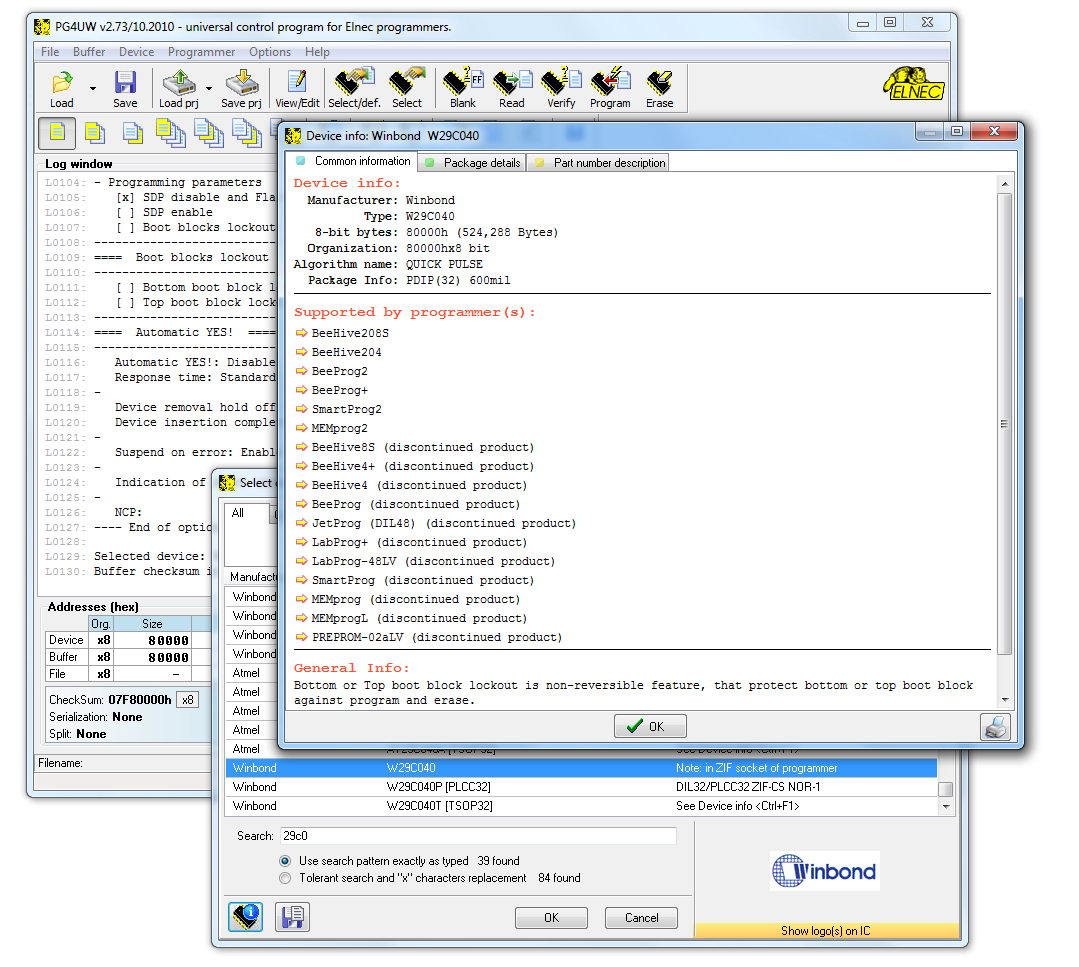The width and height of the screenshot is (1079, 967).
Task: Switch to the Part number description tab
Action: 599,163
